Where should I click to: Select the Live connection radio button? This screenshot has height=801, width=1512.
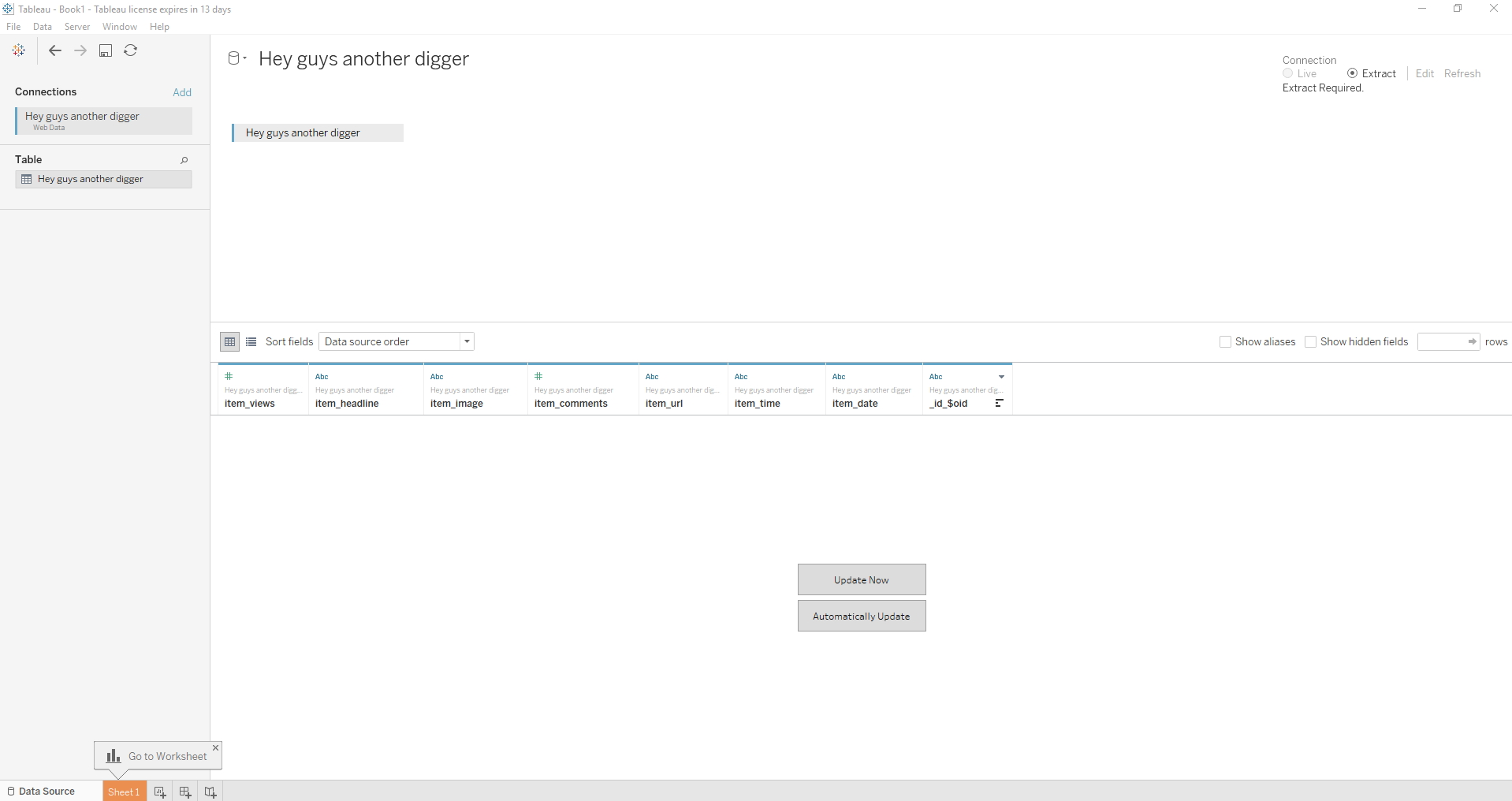(x=1287, y=73)
